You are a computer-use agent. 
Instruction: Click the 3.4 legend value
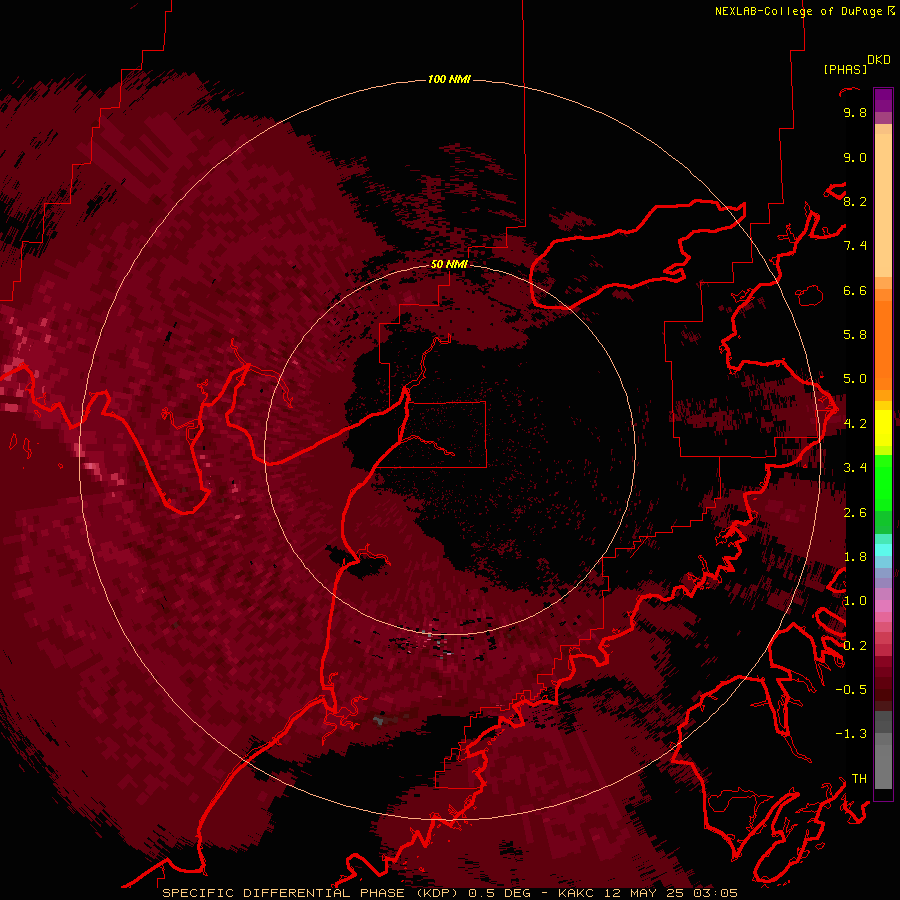tap(855, 468)
